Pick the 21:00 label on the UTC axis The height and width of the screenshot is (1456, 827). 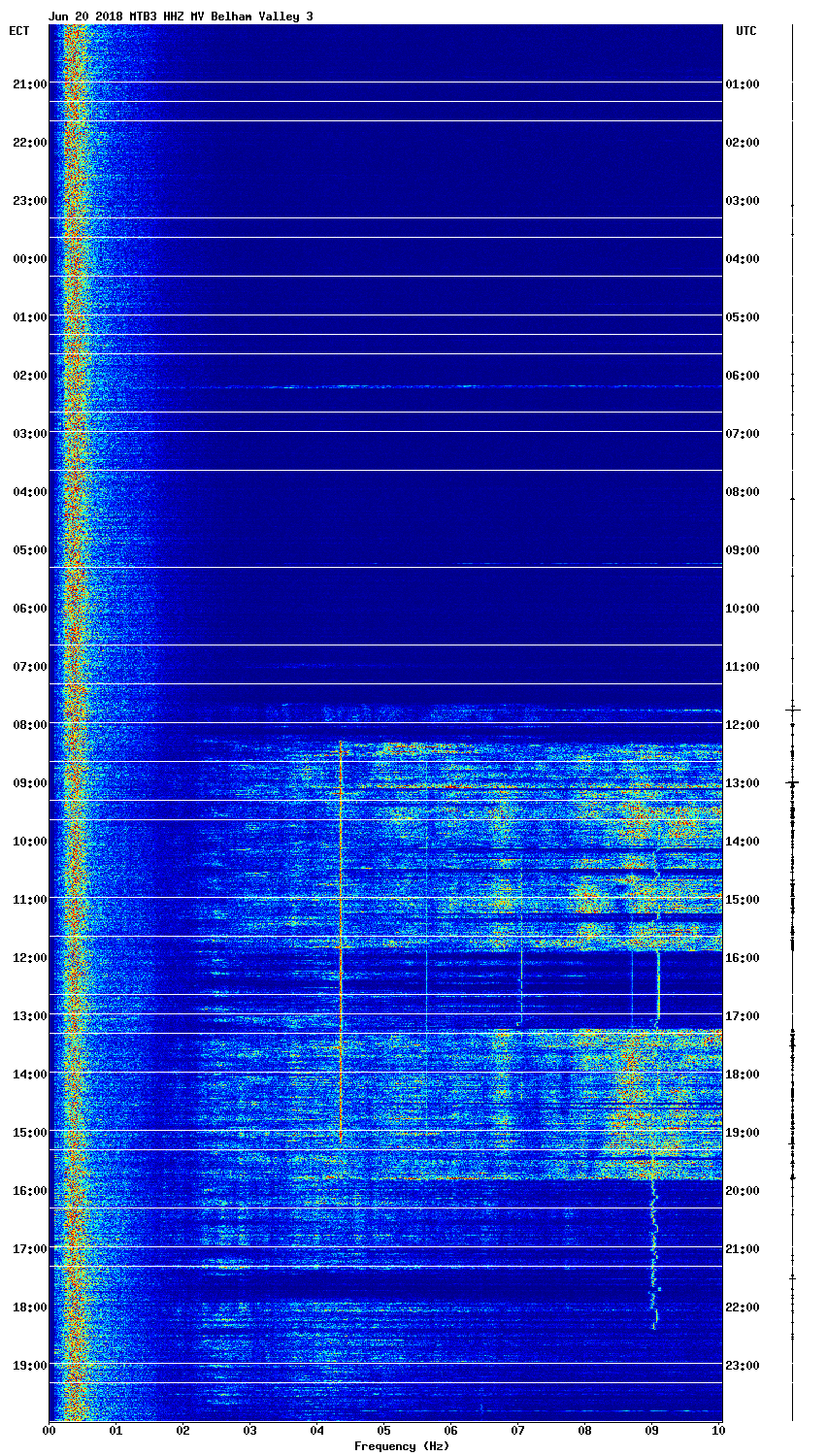(x=743, y=1249)
